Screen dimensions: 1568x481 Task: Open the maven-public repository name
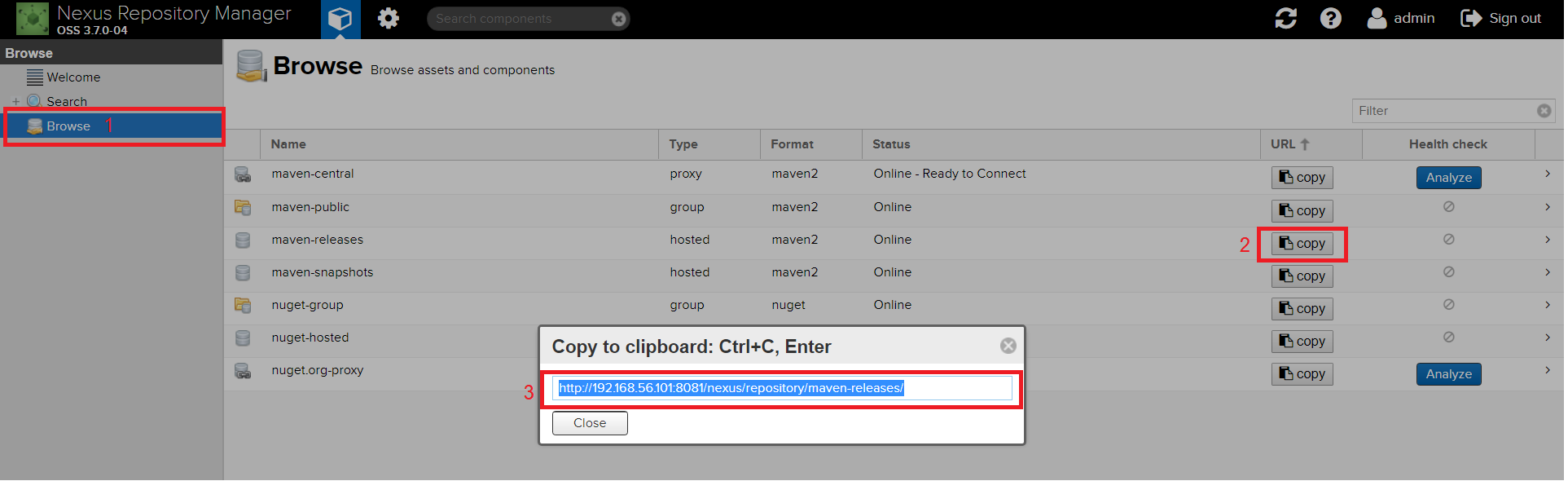[310, 207]
